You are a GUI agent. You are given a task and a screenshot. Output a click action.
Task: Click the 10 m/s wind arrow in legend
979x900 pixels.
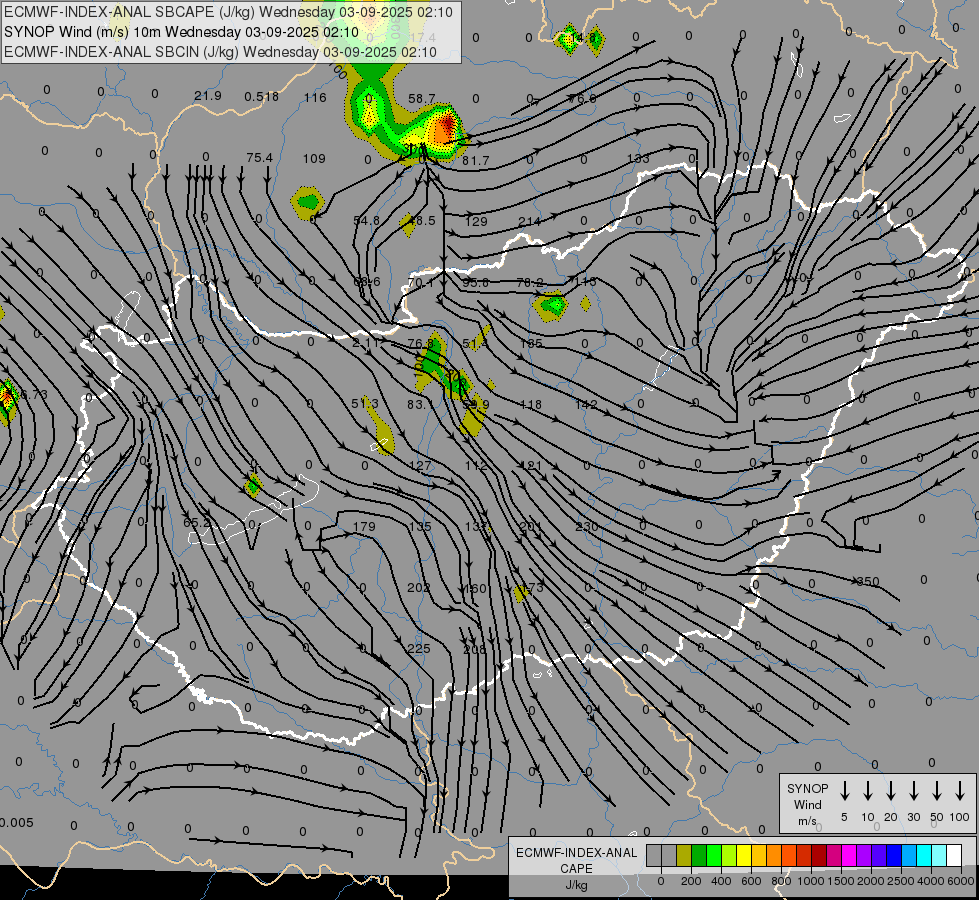click(x=867, y=791)
